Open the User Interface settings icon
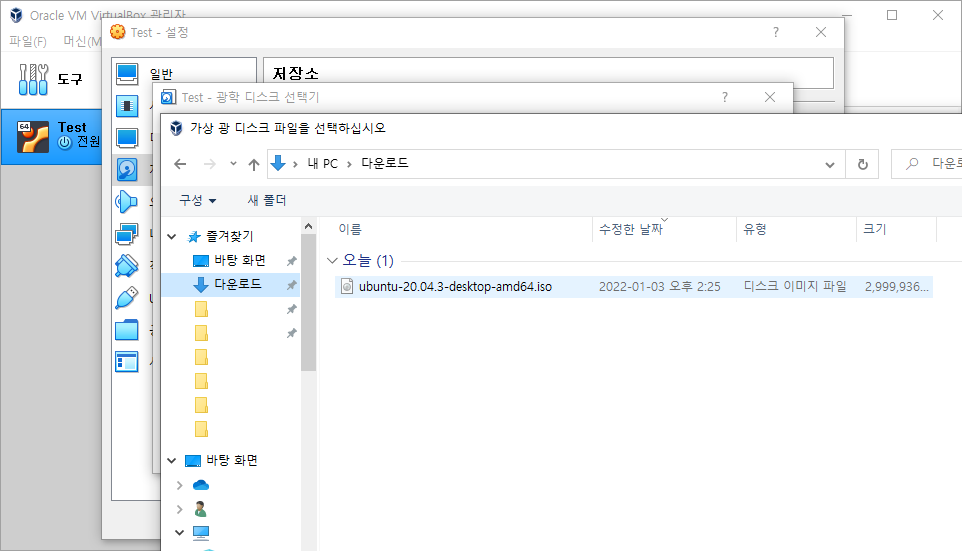 127,361
